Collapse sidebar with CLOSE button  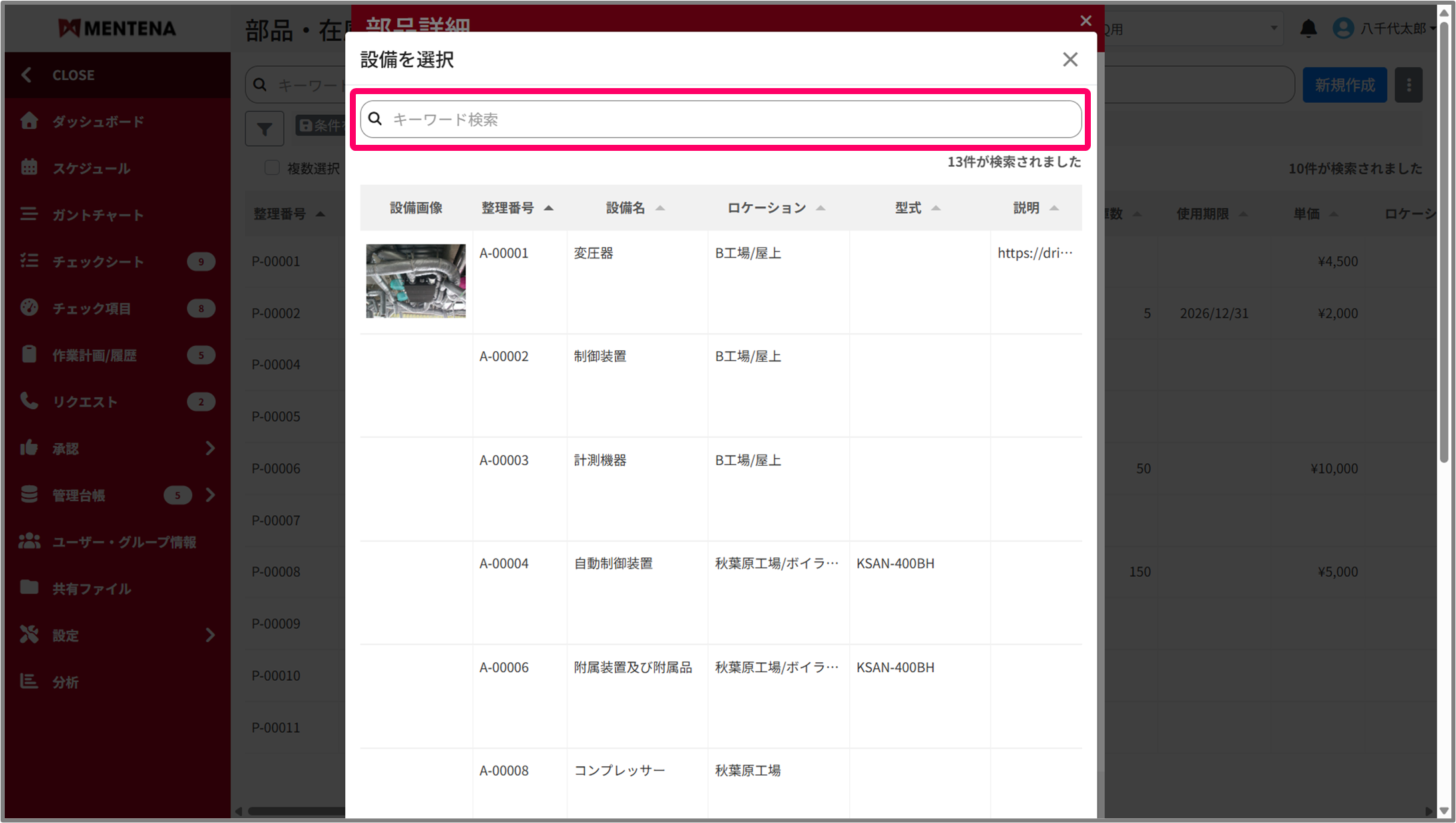(73, 75)
